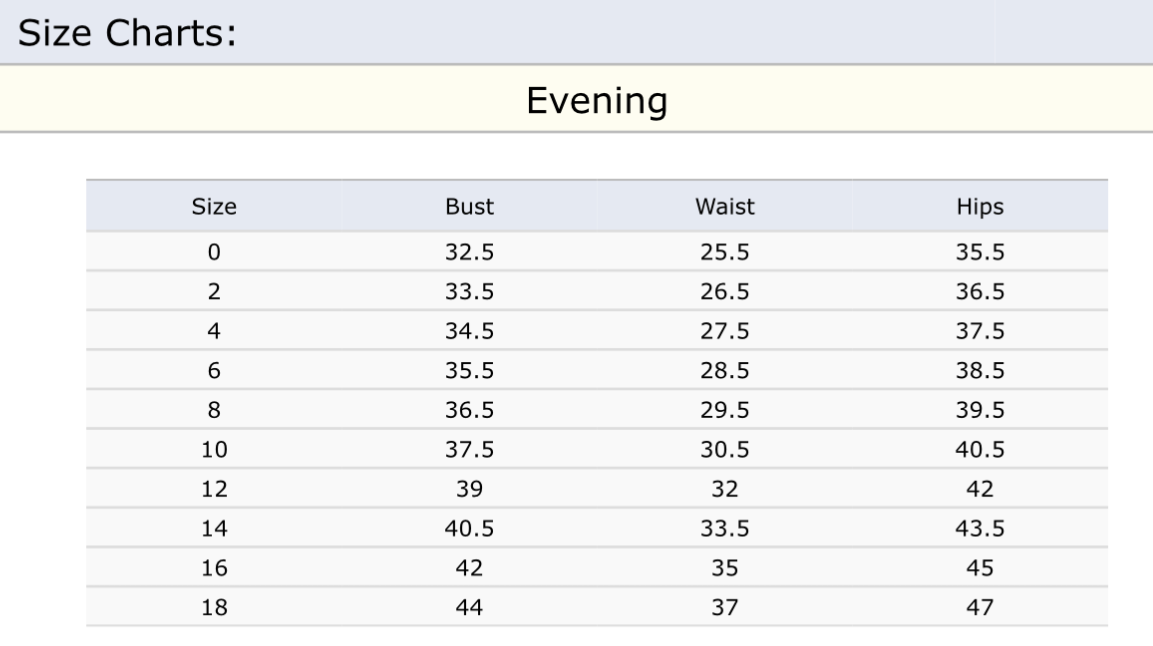Select the size 18 row label
Image resolution: width=1153 pixels, height=646 pixels.
click(214, 608)
